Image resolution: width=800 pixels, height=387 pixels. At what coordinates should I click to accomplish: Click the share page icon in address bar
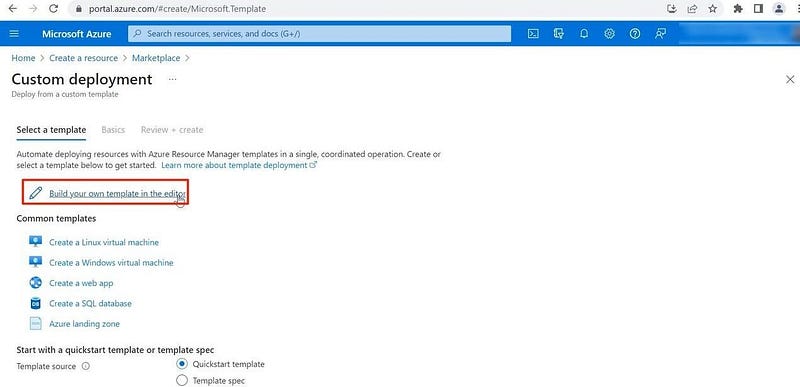tap(692, 9)
